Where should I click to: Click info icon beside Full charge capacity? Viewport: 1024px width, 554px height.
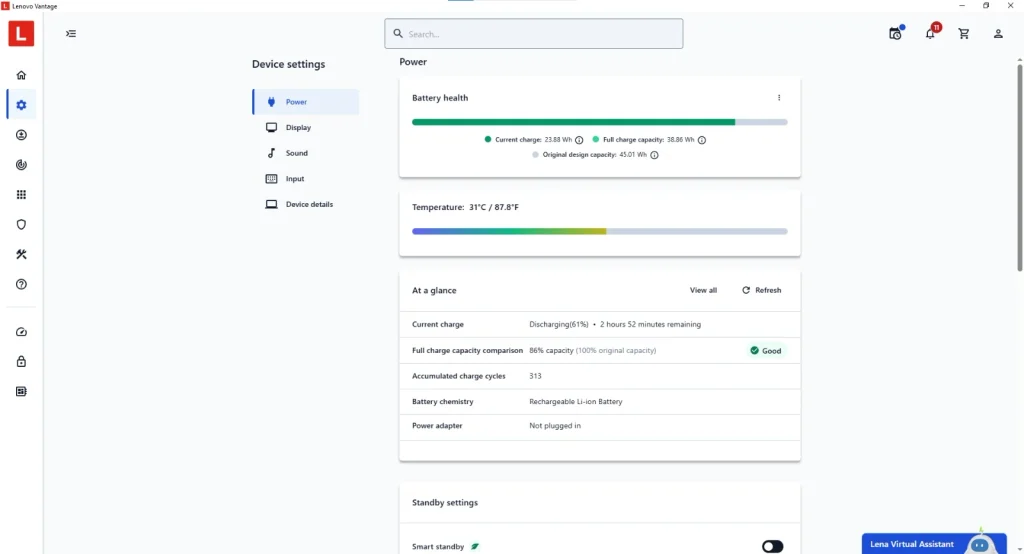click(701, 140)
